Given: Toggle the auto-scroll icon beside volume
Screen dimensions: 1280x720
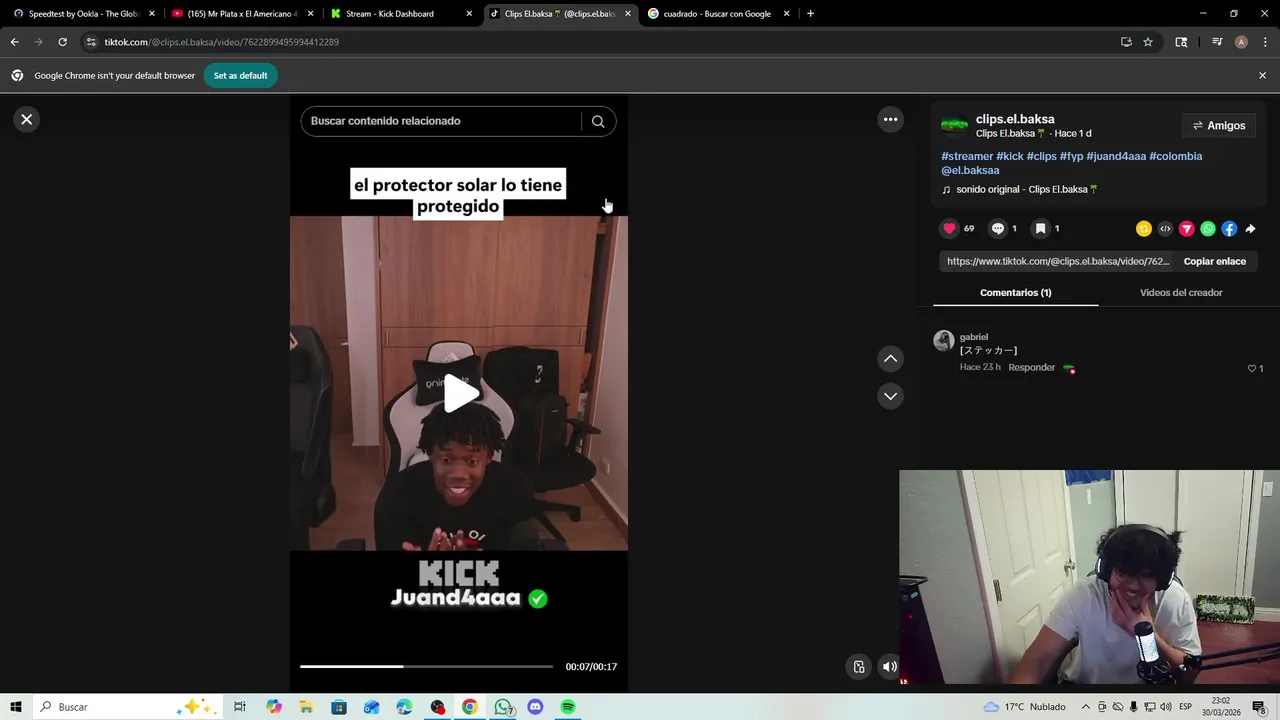Looking at the screenshot, I should 859,667.
